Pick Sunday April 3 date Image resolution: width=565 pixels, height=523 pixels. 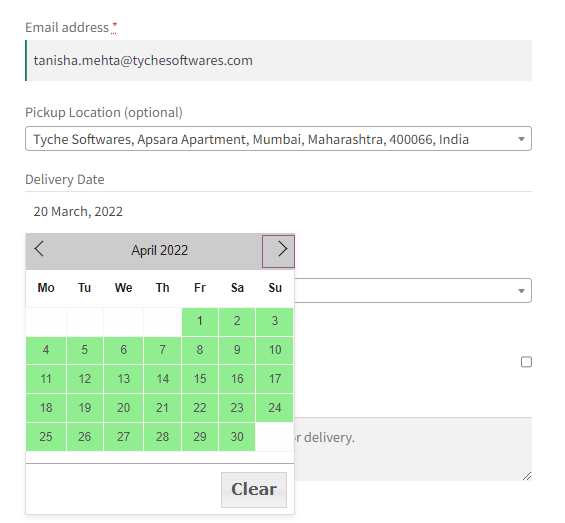(x=275, y=321)
